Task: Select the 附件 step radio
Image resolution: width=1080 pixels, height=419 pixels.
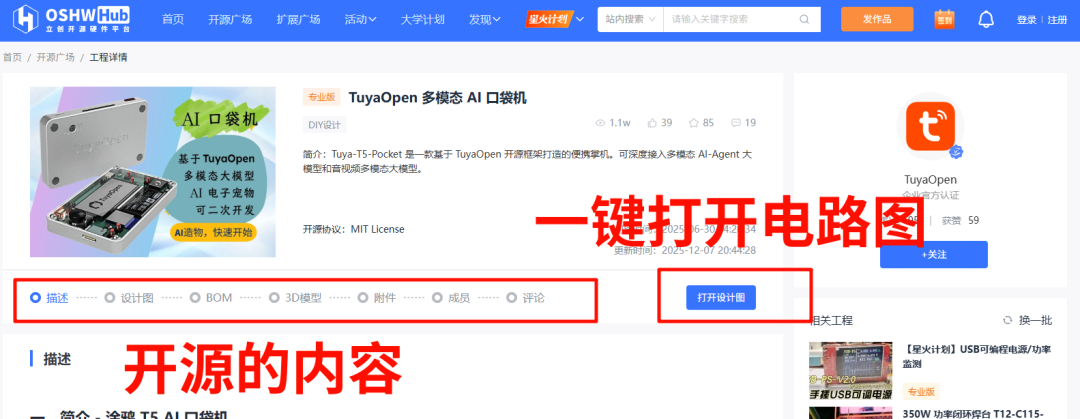Action: (x=363, y=298)
